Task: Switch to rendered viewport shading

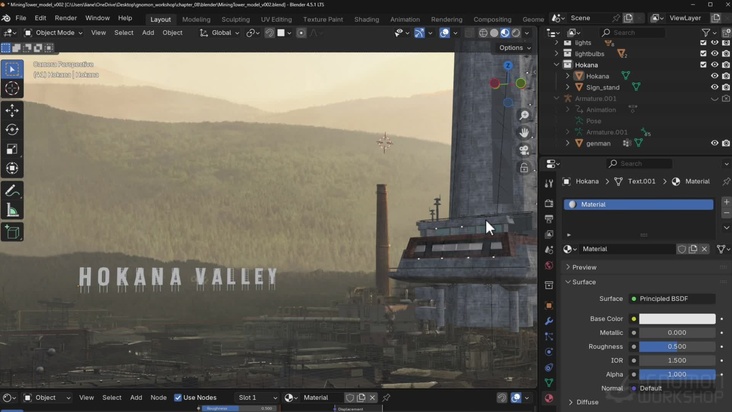Action: [x=516, y=33]
